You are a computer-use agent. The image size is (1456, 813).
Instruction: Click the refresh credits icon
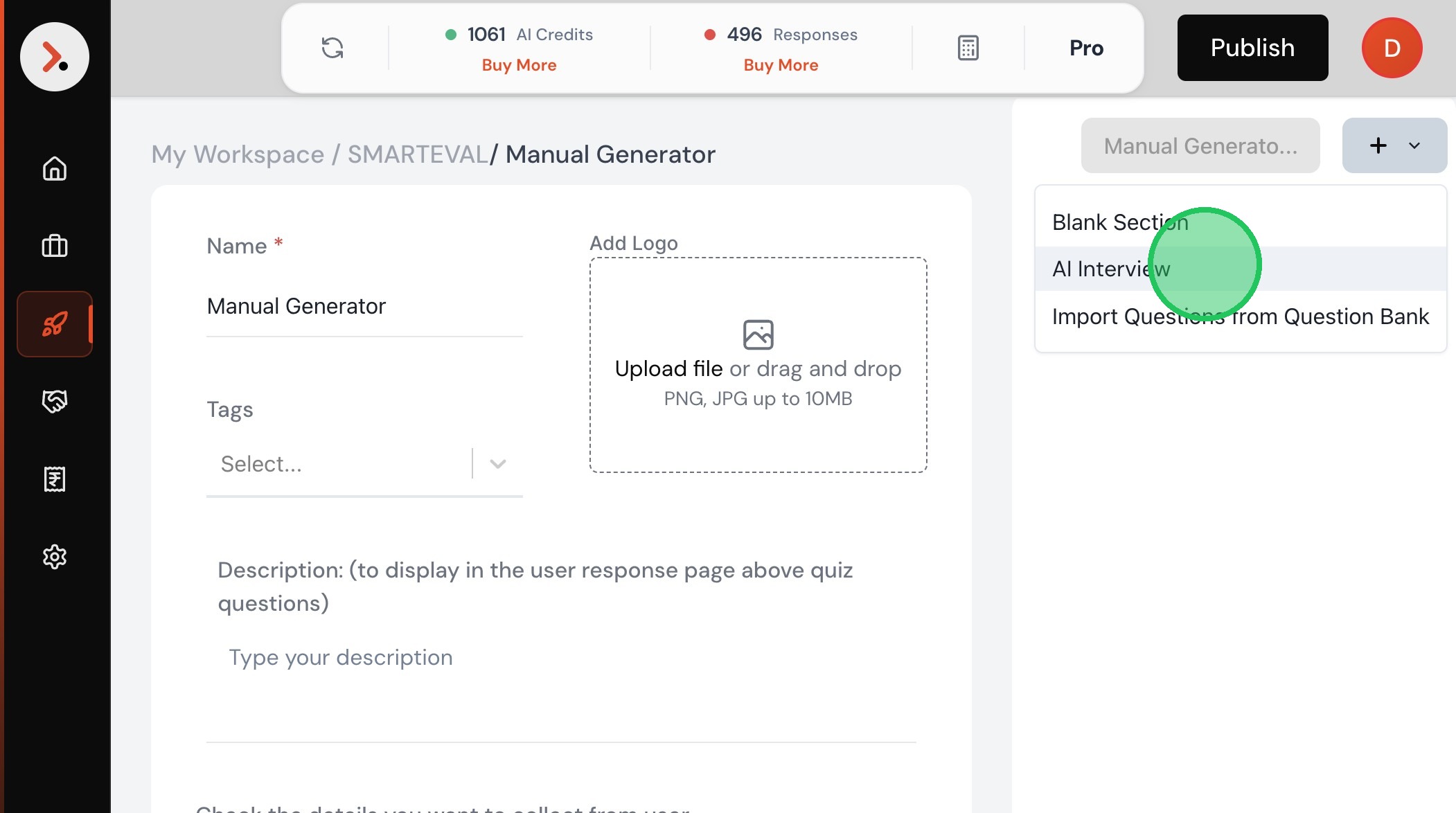click(x=332, y=48)
